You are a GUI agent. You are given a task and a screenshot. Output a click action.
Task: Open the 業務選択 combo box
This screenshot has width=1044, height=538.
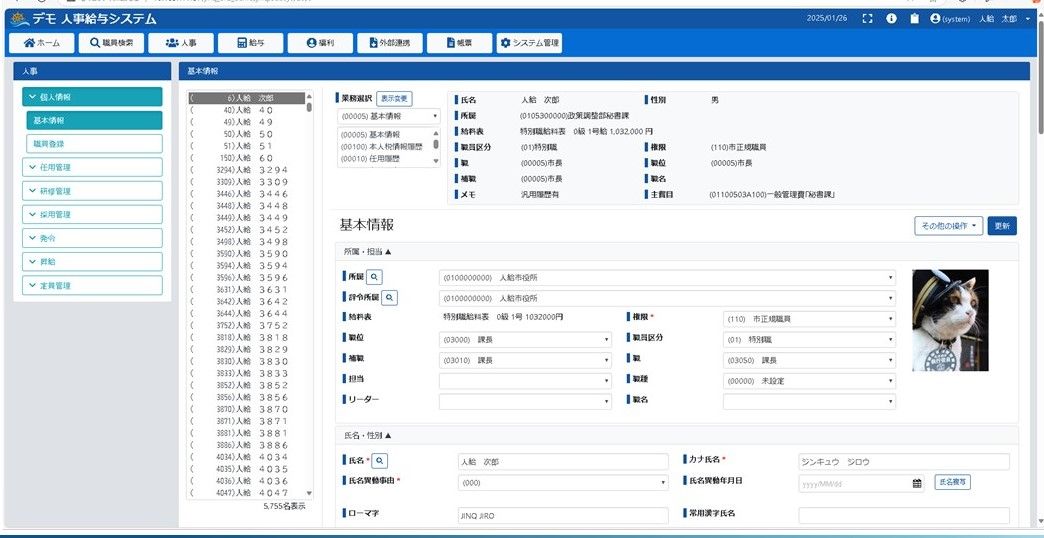tap(389, 116)
